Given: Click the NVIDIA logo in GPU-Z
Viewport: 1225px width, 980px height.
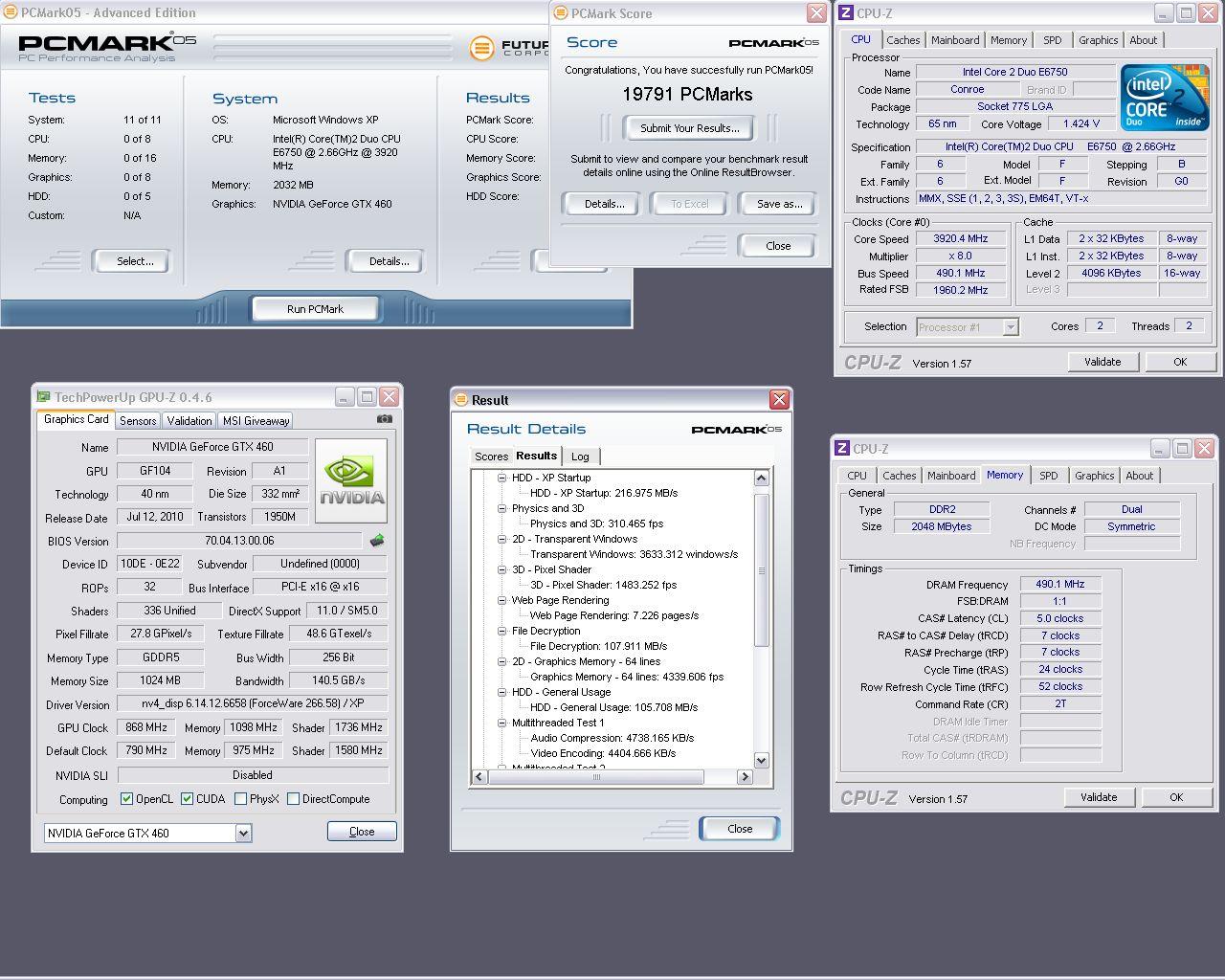Looking at the screenshot, I should [x=351, y=480].
